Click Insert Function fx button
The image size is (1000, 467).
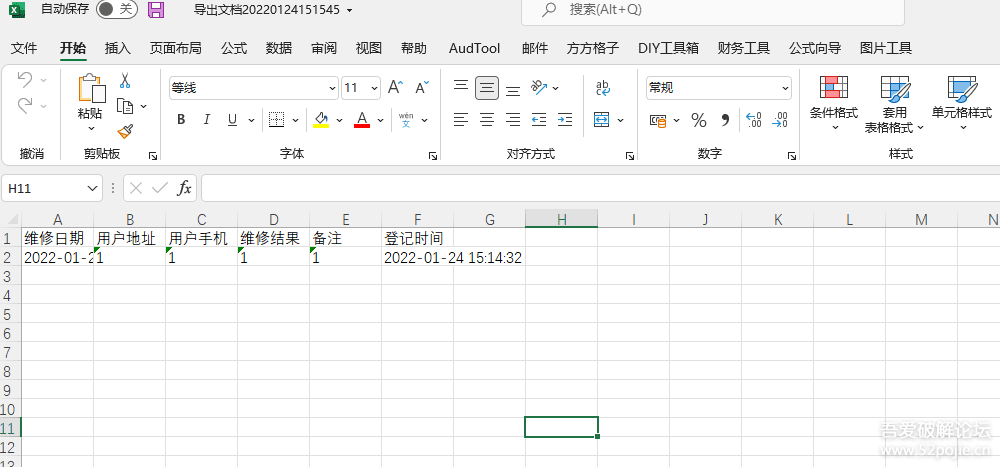(x=184, y=188)
